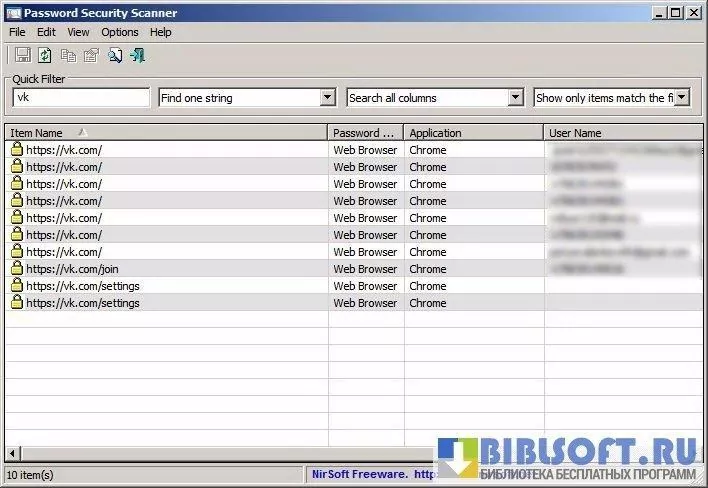Open the File menu
Image resolution: width=708 pixels, height=488 pixels.
tap(17, 32)
